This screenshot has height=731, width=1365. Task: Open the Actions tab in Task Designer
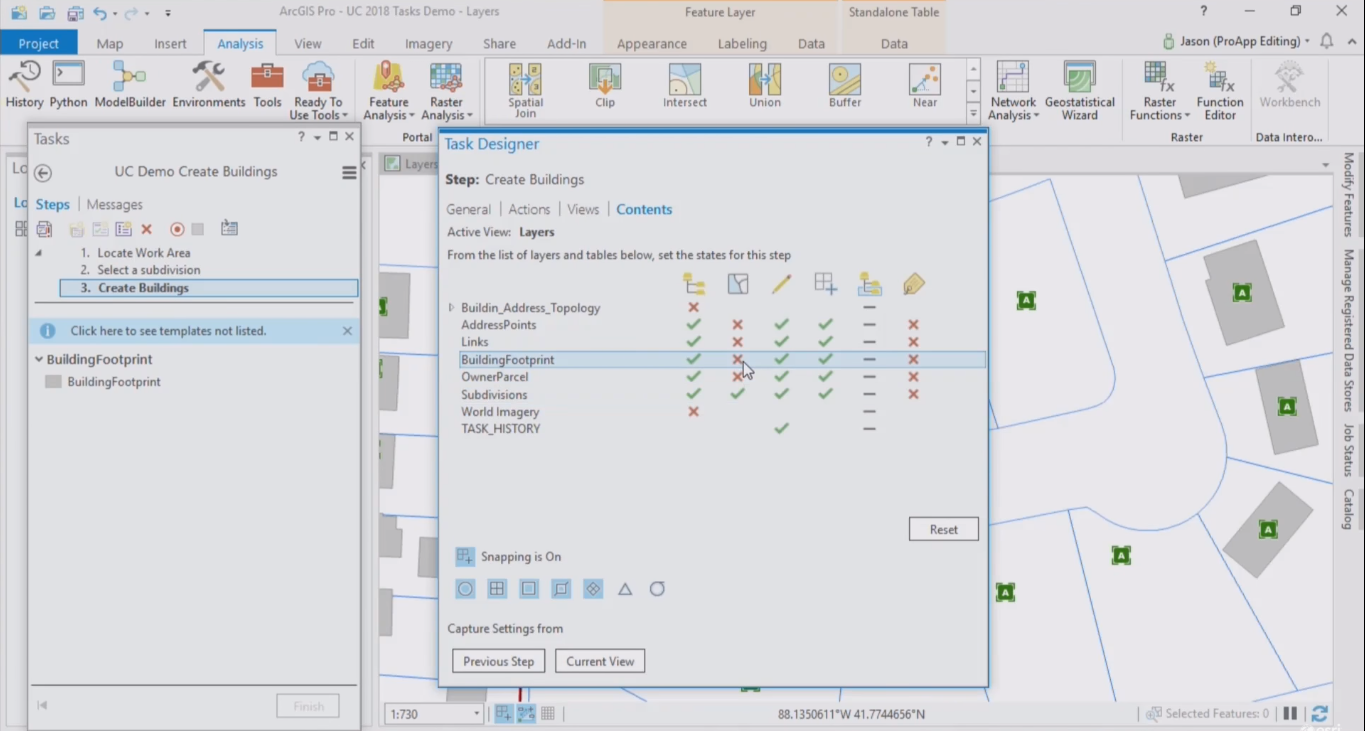pos(529,209)
